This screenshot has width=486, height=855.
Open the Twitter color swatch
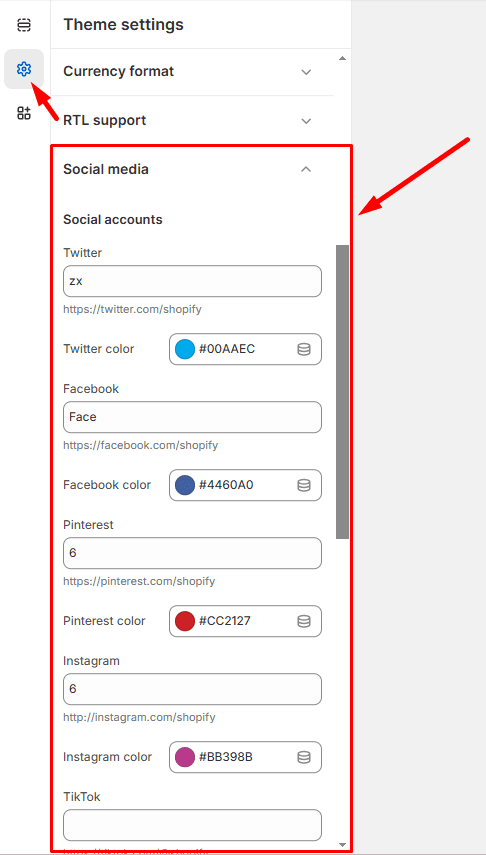[185, 349]
